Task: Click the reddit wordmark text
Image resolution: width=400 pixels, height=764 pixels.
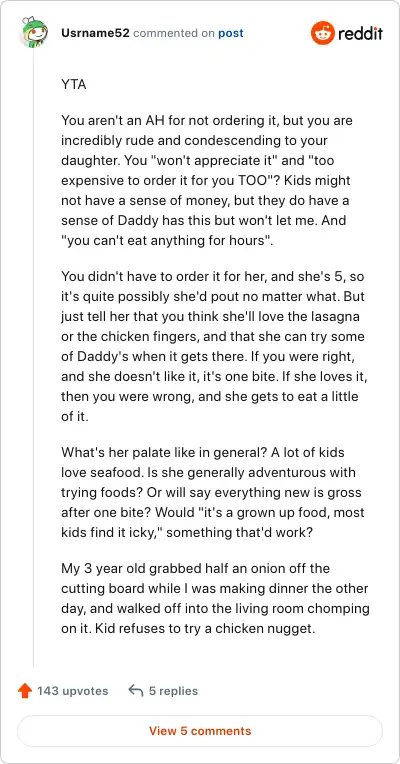Action: pyautogui.click(x=361, y=34)
